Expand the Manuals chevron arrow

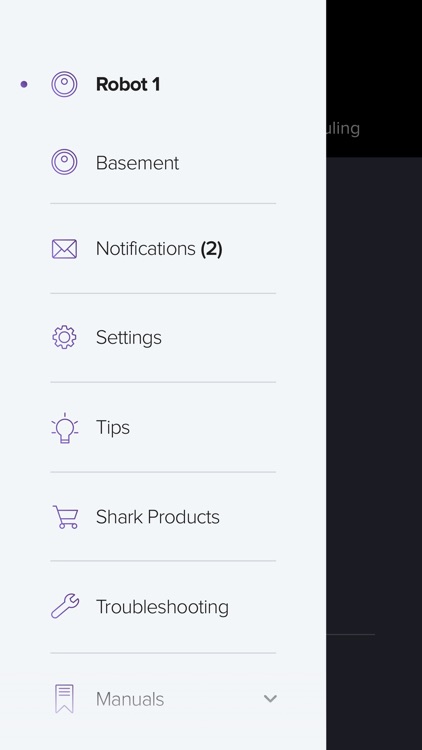(270, 699)
